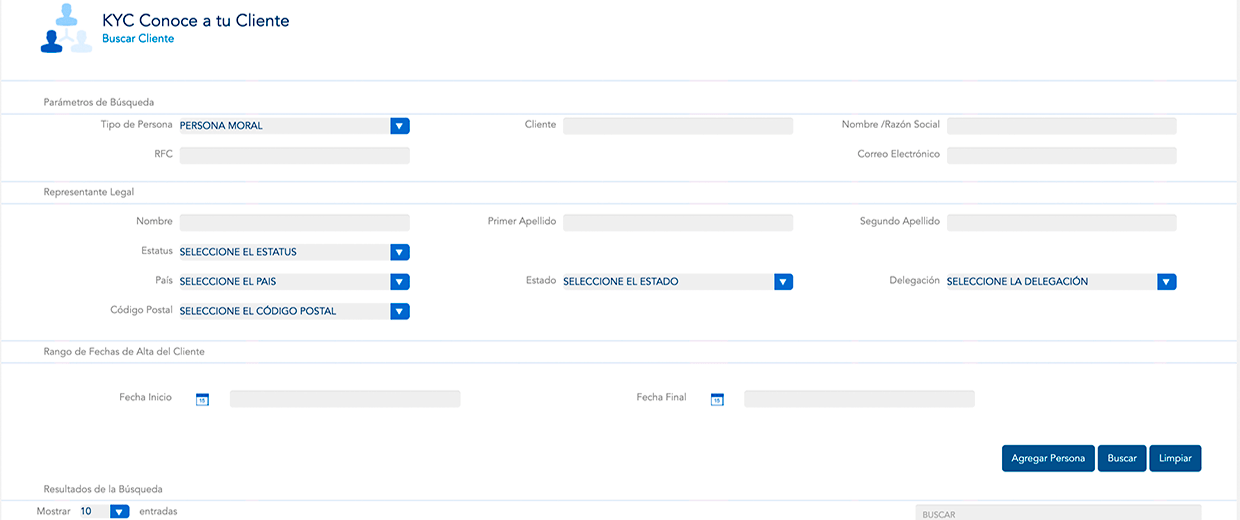
Task: Open the Fecha Inicio calendar picker
Action: click(x=202, y=399)
